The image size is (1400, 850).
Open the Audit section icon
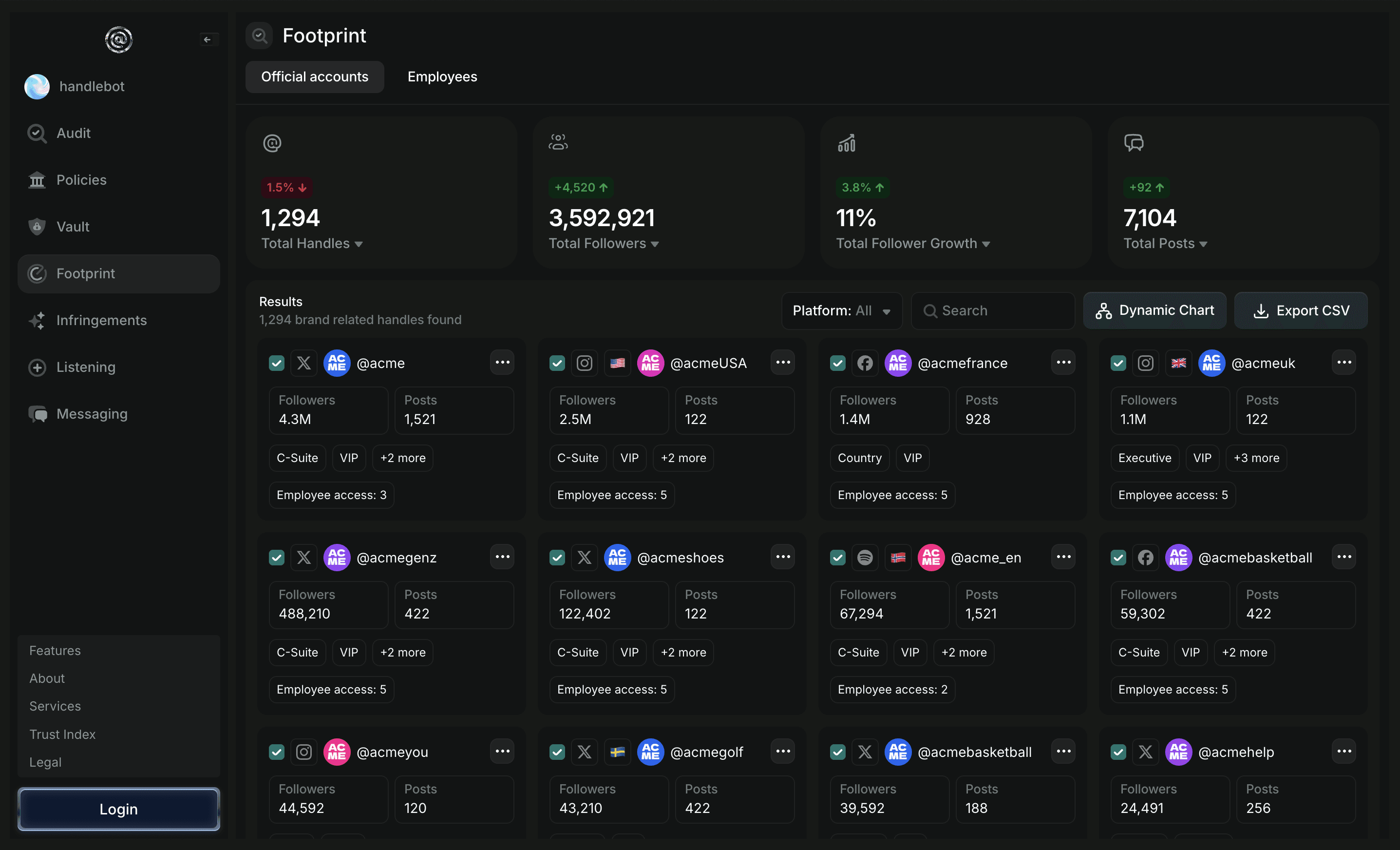pos(37,133)
